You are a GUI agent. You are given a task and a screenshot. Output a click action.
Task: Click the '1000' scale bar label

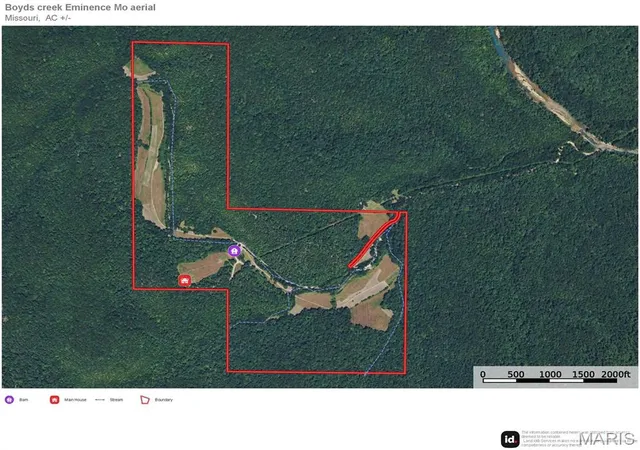pos(550,374)
